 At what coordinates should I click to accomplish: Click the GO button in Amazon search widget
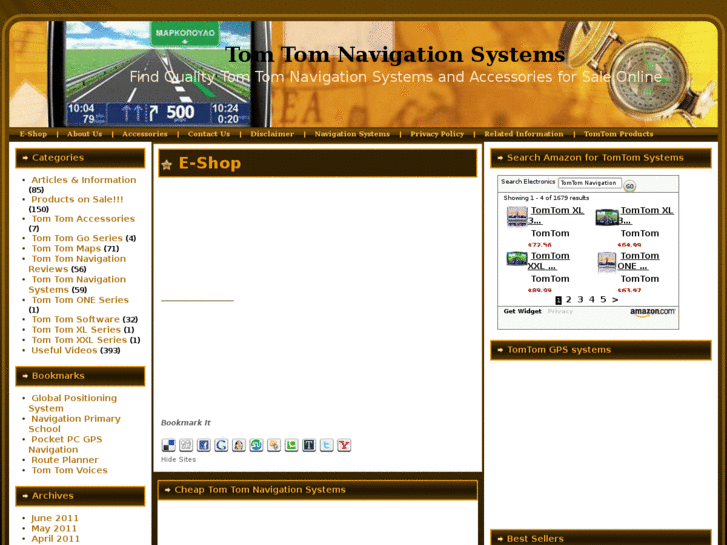(629, 186)
